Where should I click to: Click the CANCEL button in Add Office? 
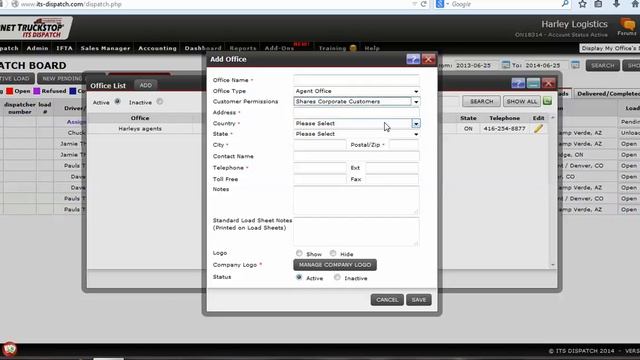coord(387,300)
